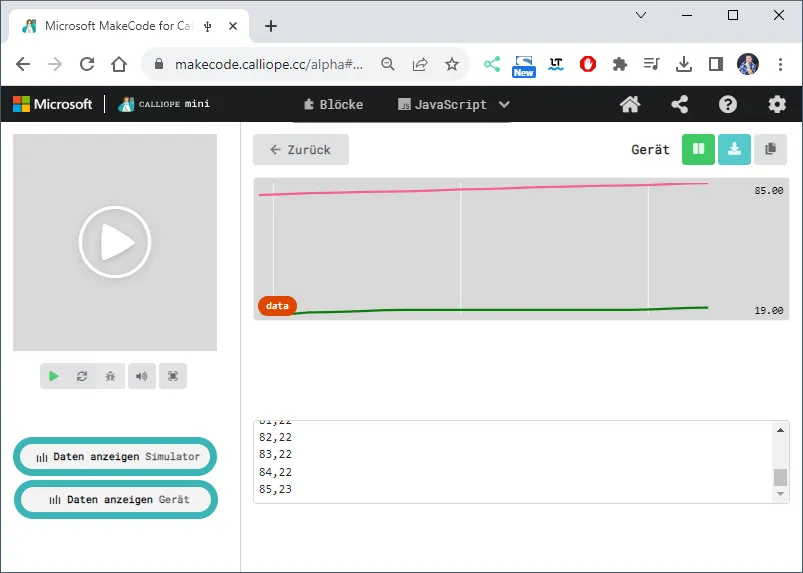This screenshot has height=573, width=803.
Task: Share the project via share icon
Action: (679, 104)
